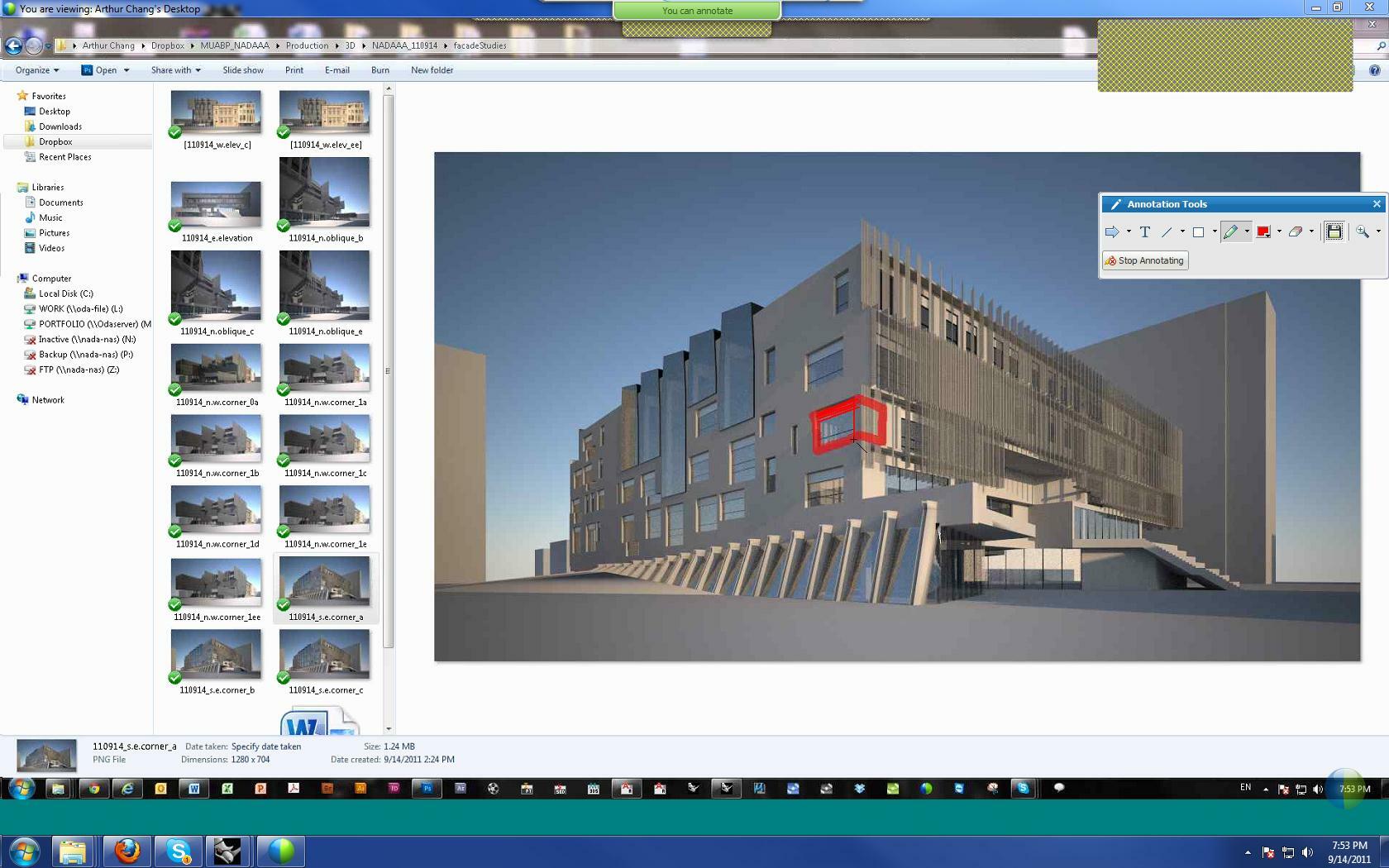1389x868 pixels.
Task: Open the eraser dropdown arrow
Action: pyautogui.click(x=1311, y=232)
